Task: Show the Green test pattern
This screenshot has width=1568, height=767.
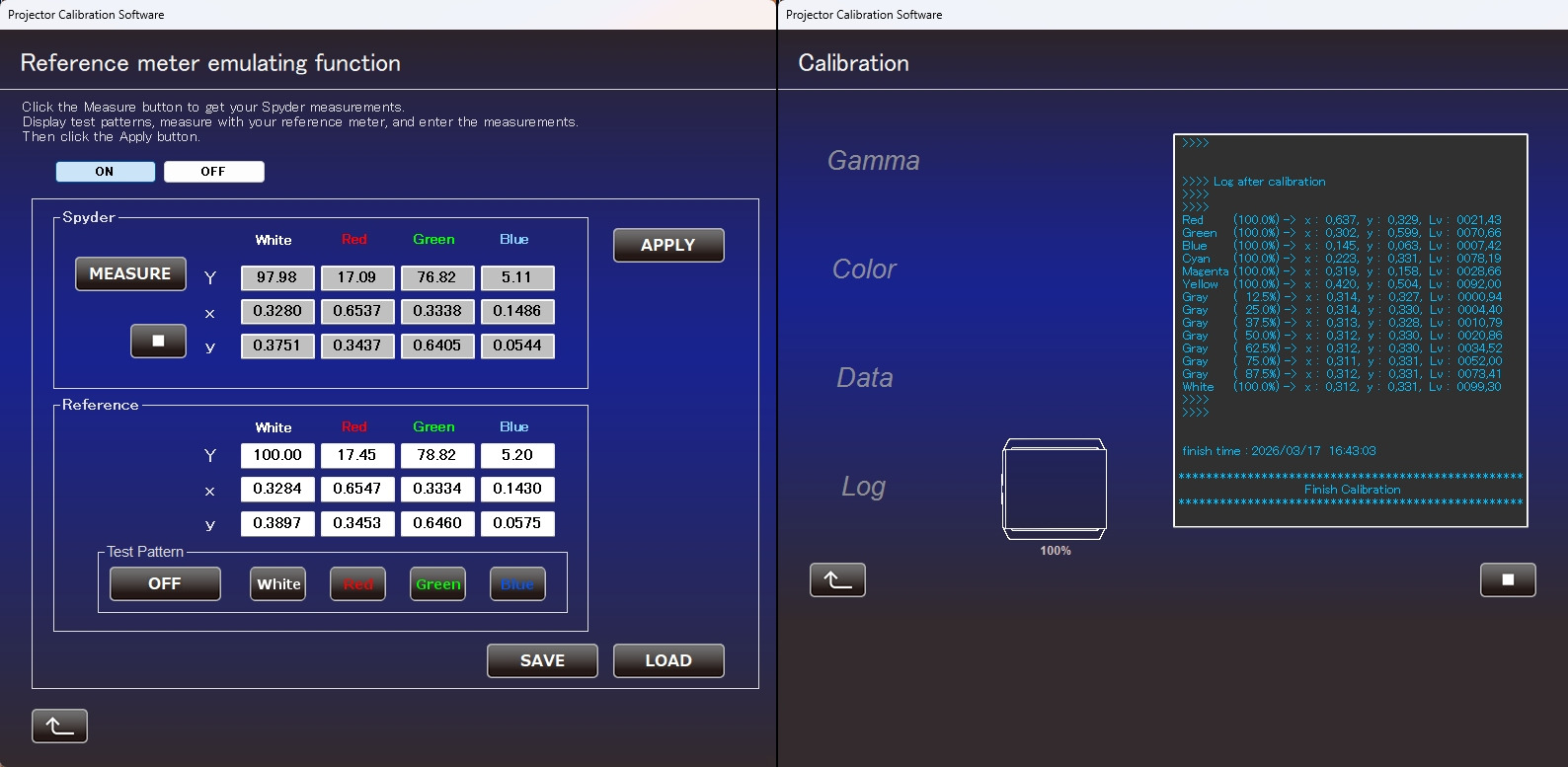Action: pos(437,584)
